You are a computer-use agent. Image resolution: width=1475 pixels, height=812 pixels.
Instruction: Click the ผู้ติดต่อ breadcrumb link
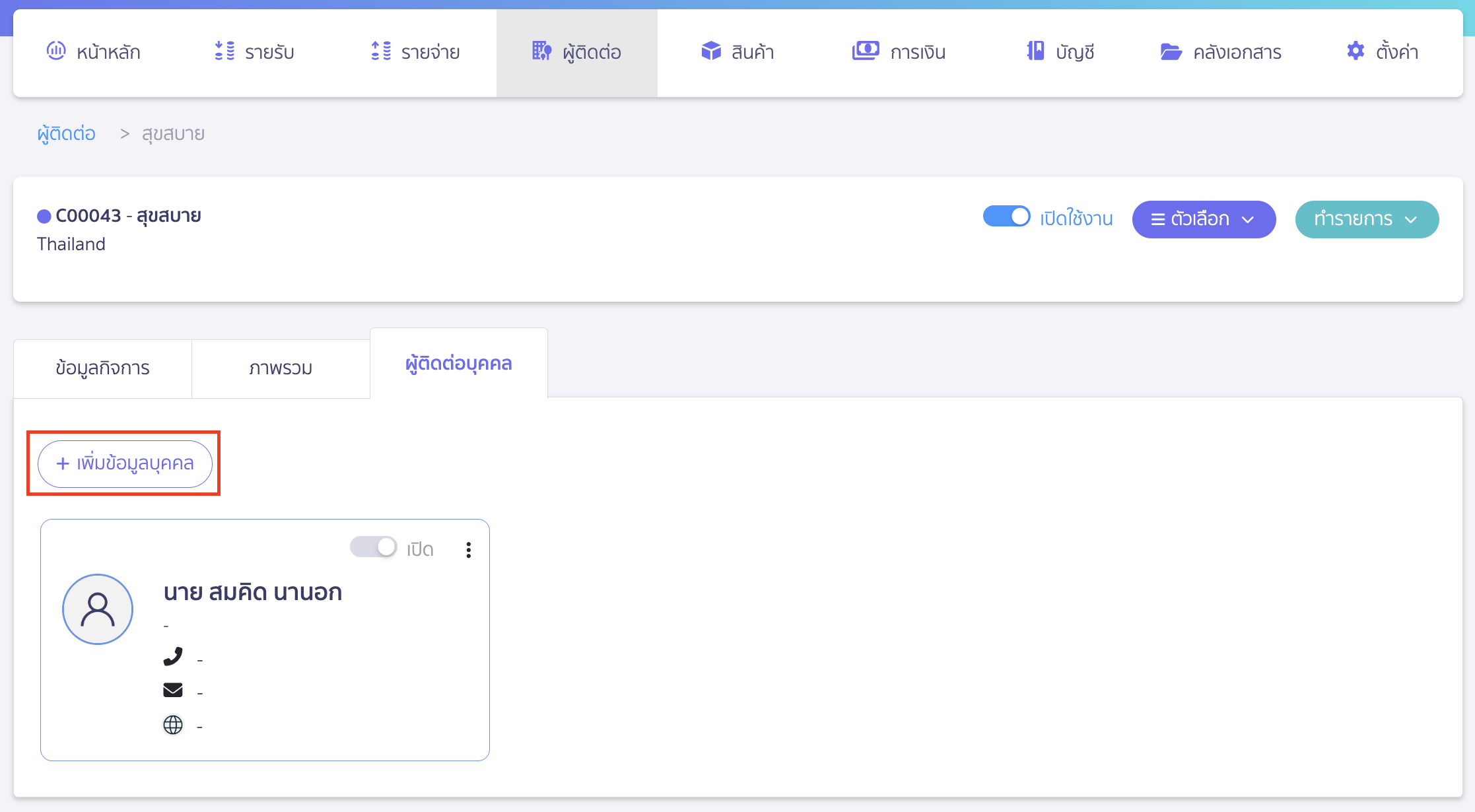coord(66,133)
